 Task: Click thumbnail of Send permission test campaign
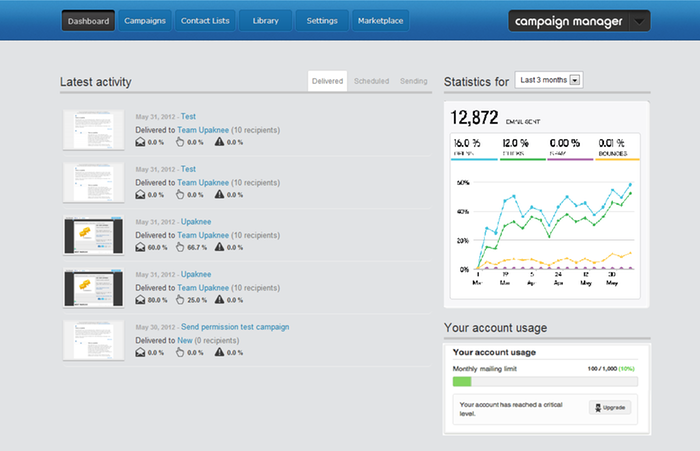click(93, 340)
